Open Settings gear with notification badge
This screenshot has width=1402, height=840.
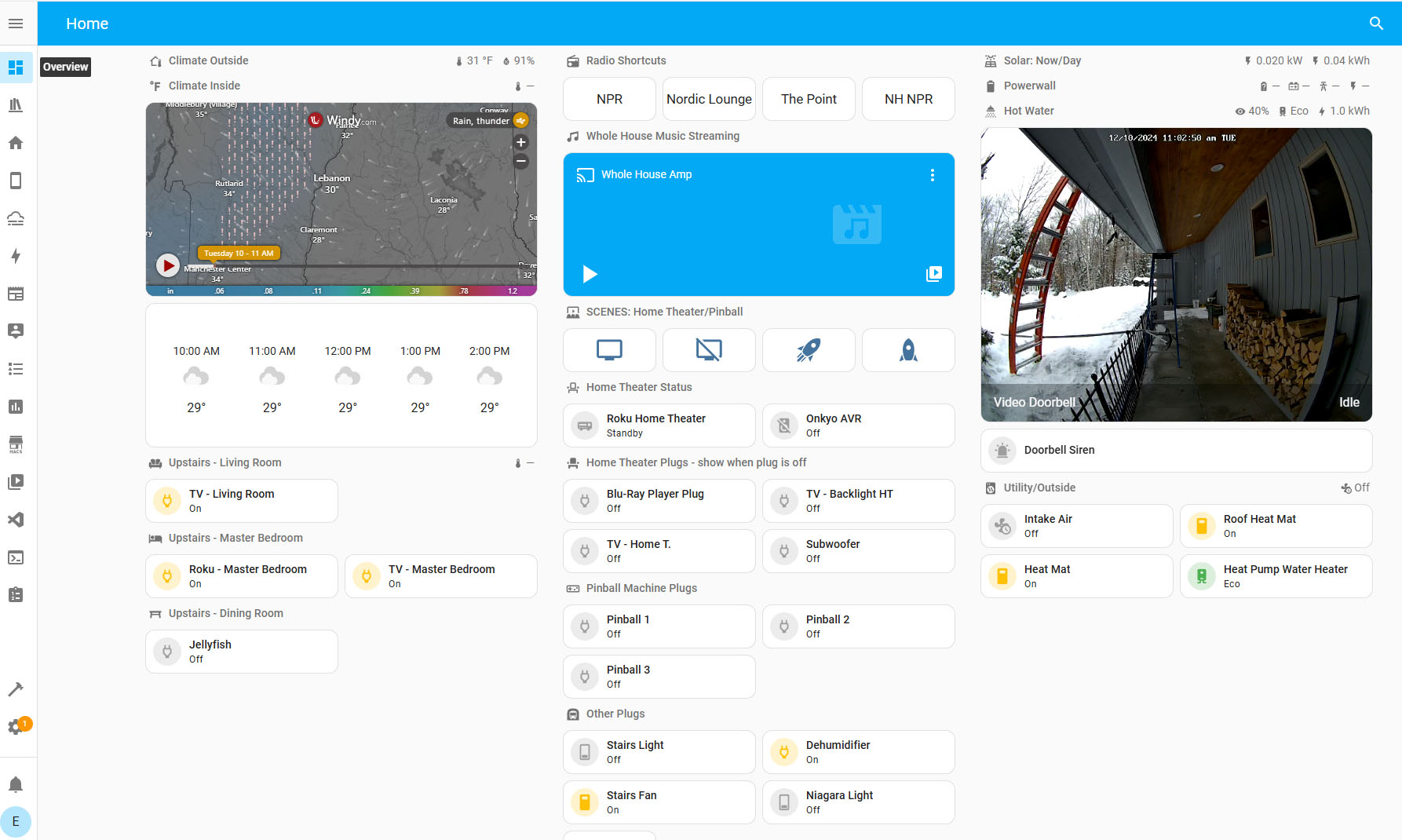tap(16, 727)
